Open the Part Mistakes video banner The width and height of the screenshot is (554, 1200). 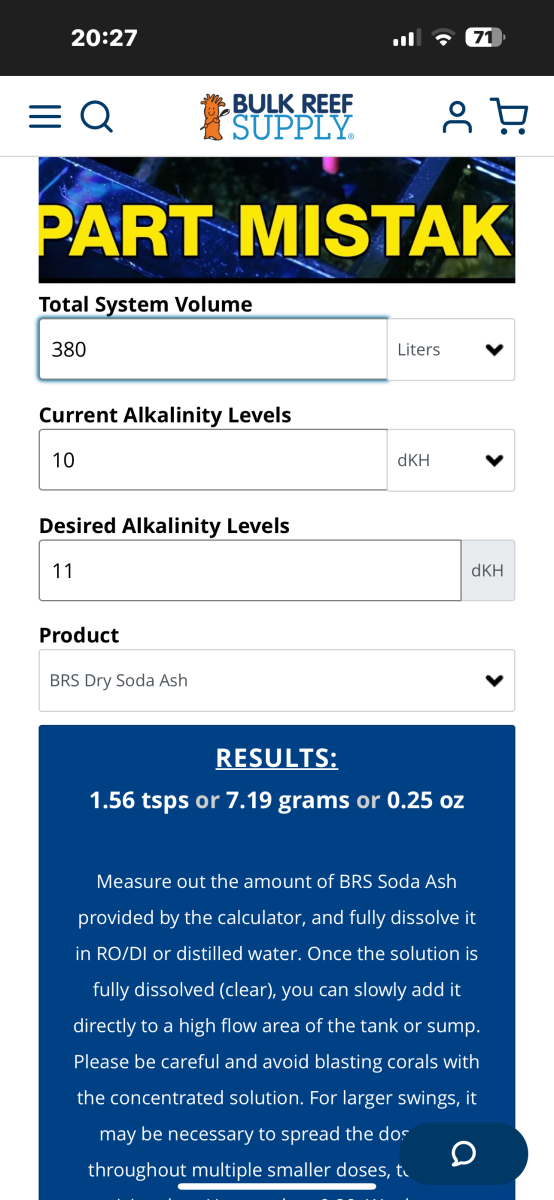(x=277, y=220)
